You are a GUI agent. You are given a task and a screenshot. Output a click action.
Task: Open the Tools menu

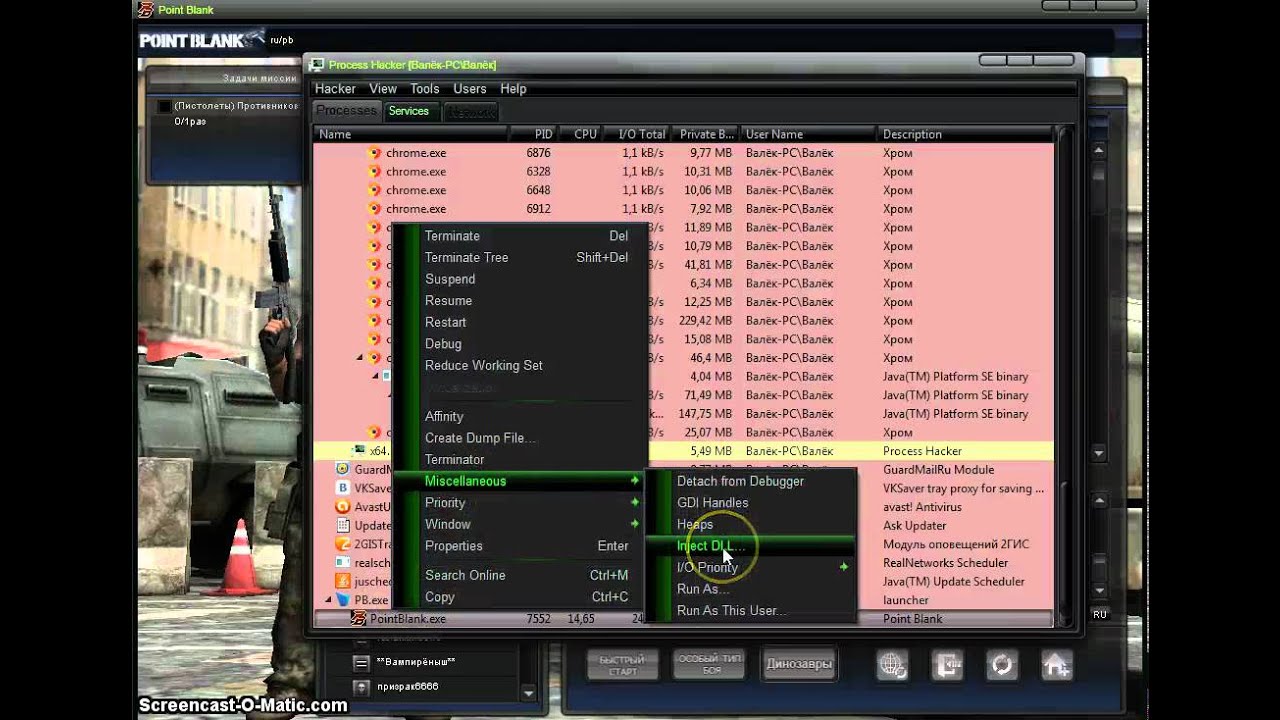coord(424,89)
